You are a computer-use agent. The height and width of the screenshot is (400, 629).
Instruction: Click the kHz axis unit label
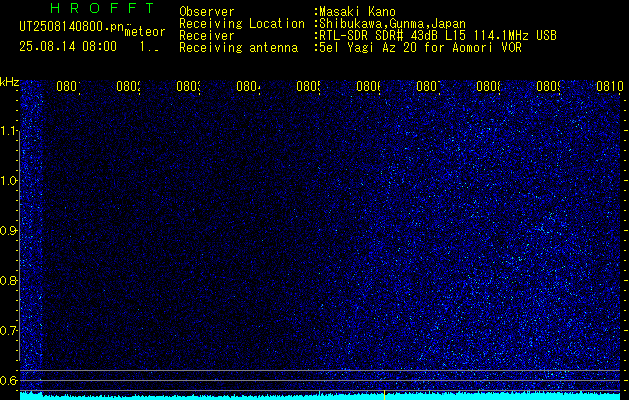pos(10,83)
